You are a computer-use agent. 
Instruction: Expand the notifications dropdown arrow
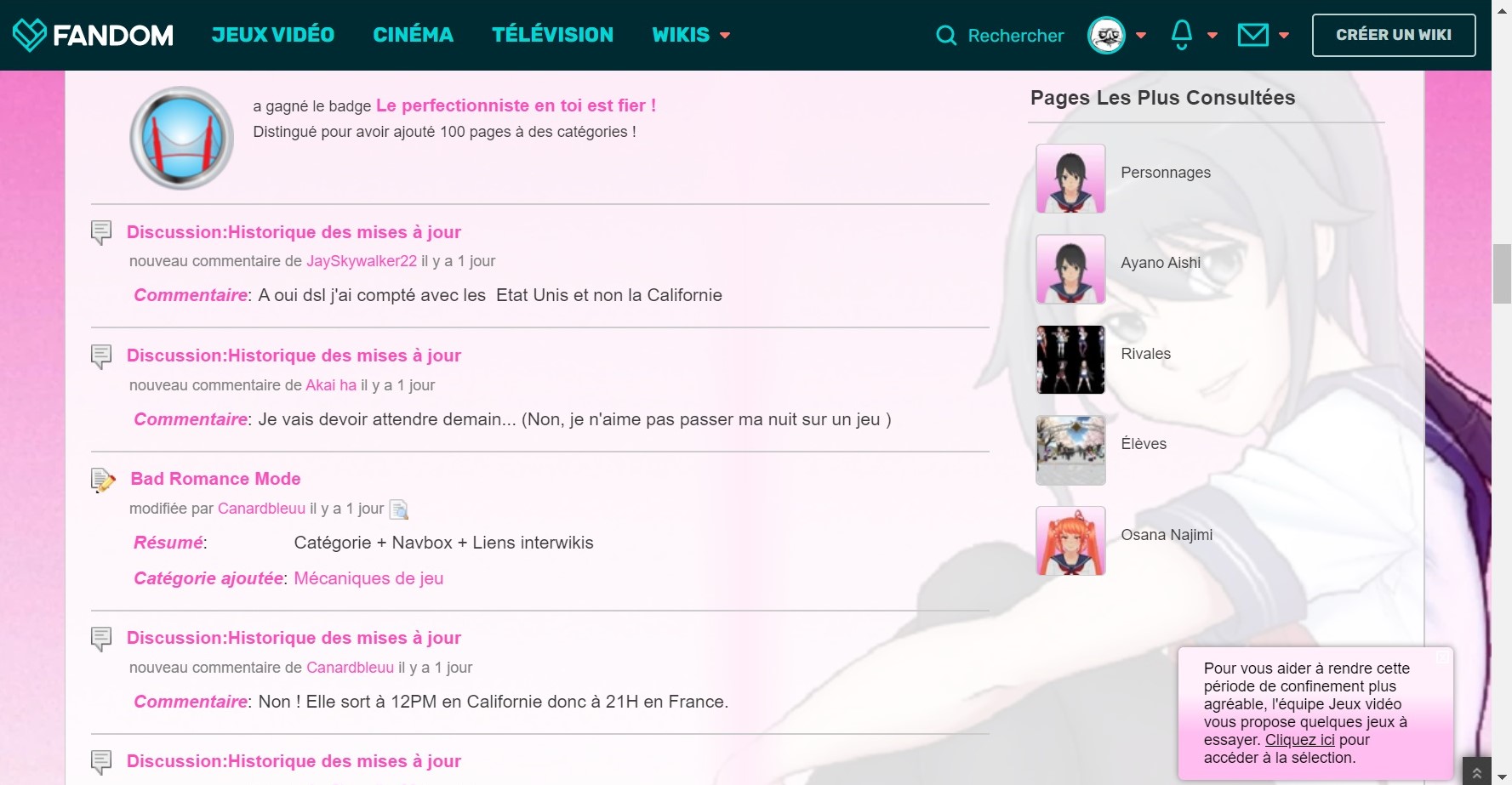(x=1212, y=36)
